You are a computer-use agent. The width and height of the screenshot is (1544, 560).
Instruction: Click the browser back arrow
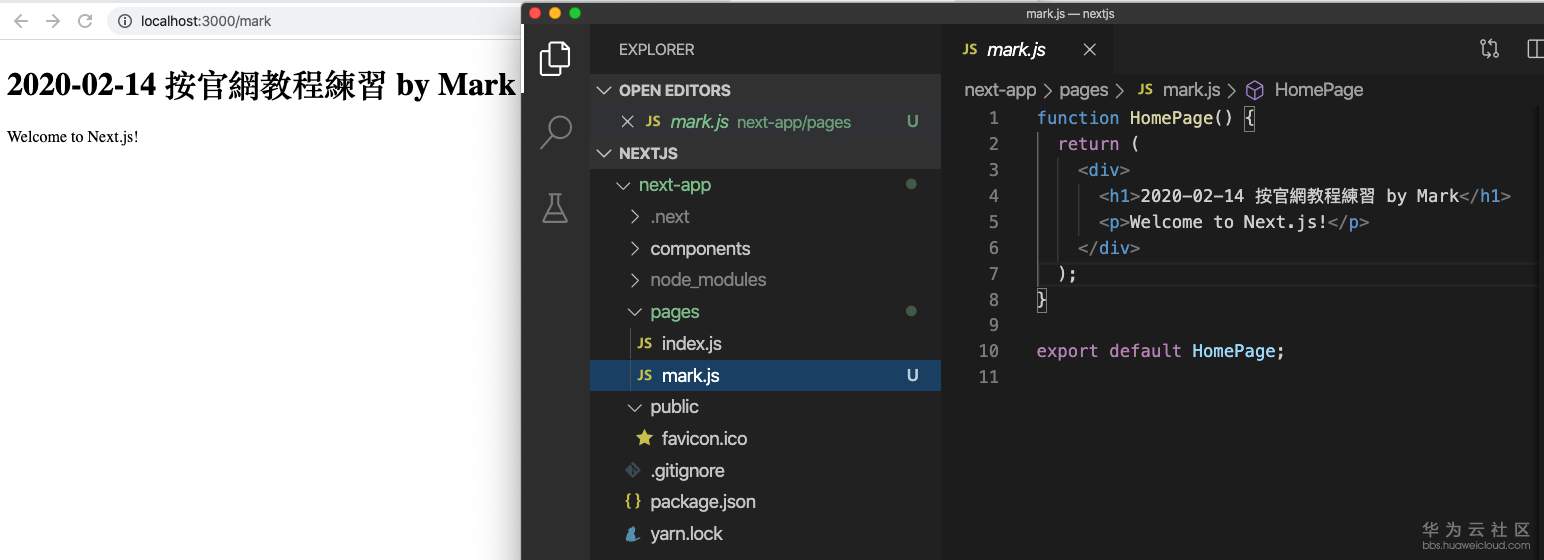click(x=21, y=21)
